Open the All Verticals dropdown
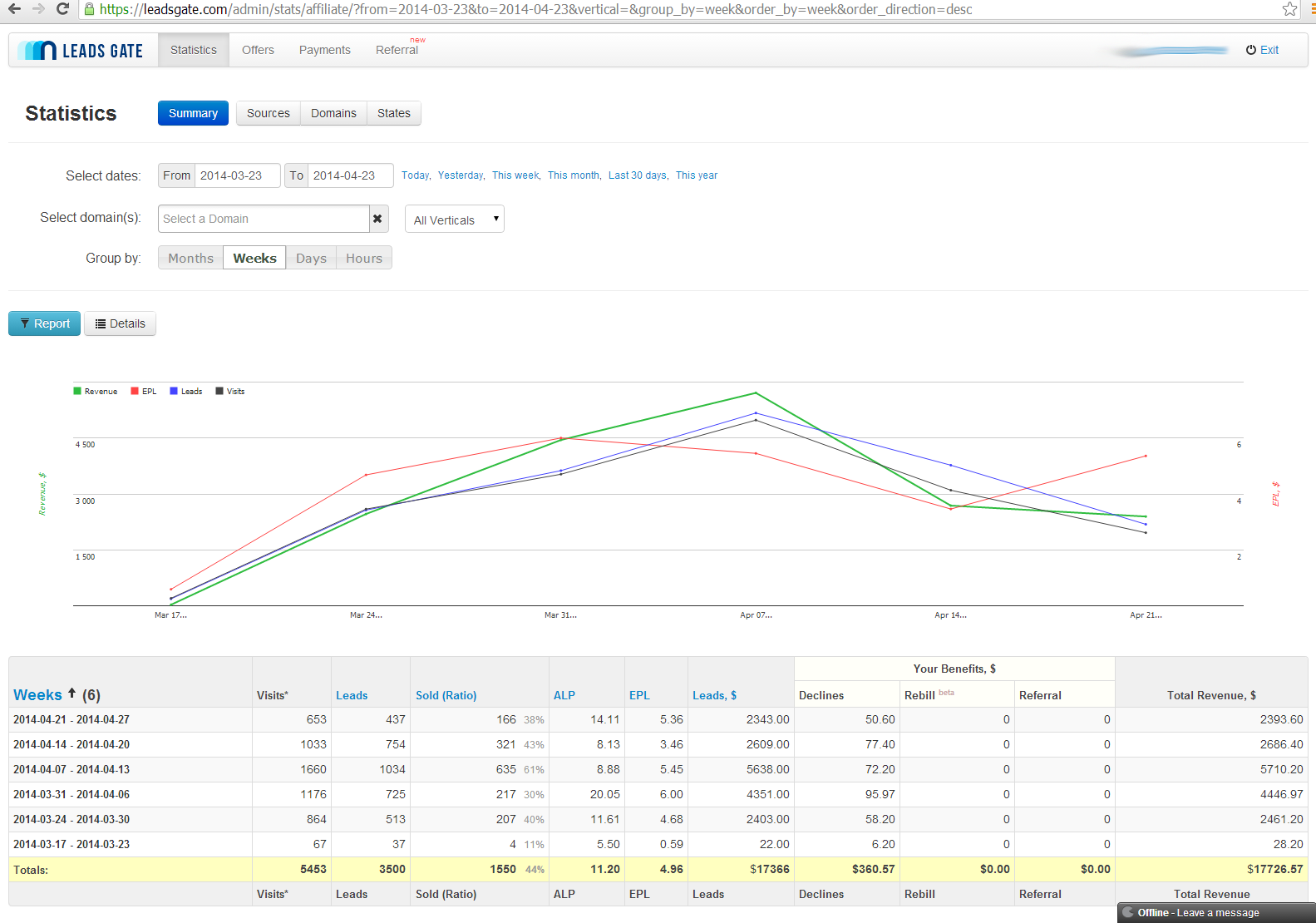This screenshot has height=923, width=1316. [x=455, y=220]
